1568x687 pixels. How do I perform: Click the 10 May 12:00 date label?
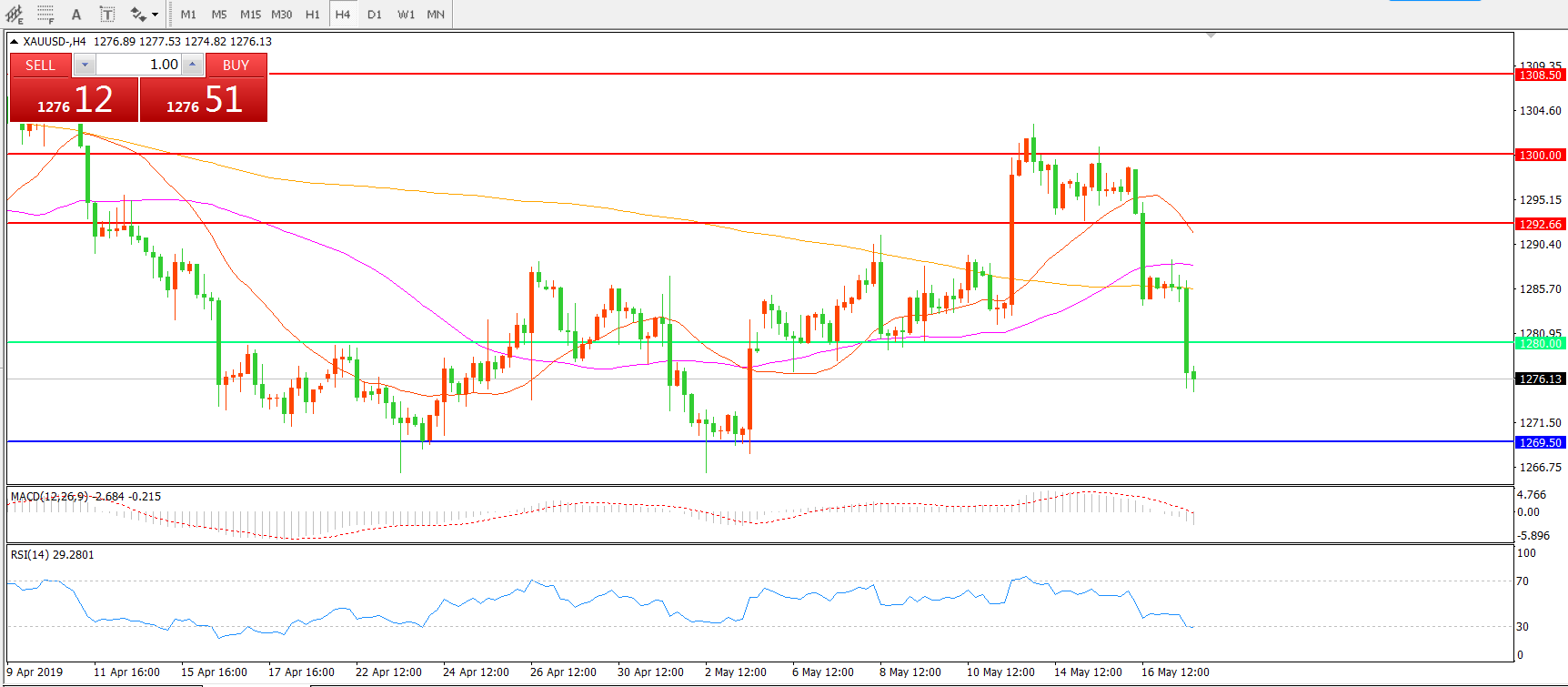tap(1000, 672)
